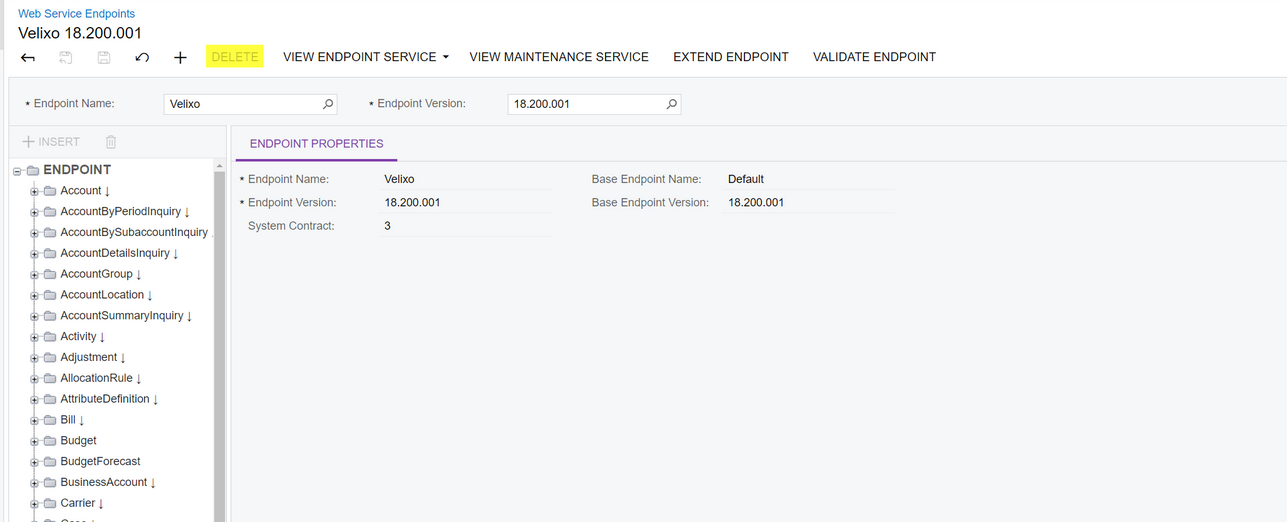The width and height of the screenshot is (1287, 522).
Task: Click the Endpoint Name field in properties tab
Action: [466, 179]
